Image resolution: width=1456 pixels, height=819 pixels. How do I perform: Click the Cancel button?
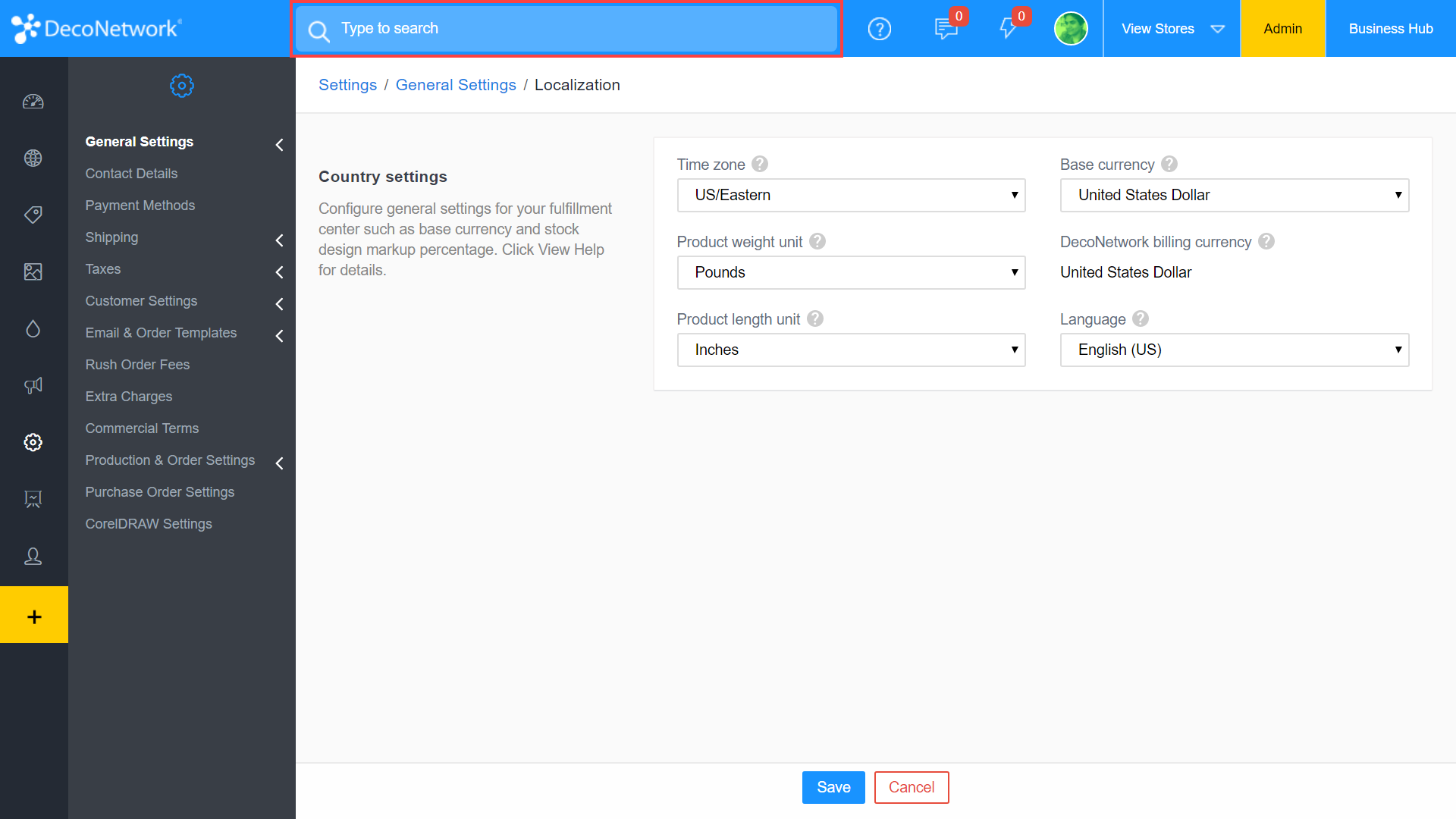coord(911,787)
